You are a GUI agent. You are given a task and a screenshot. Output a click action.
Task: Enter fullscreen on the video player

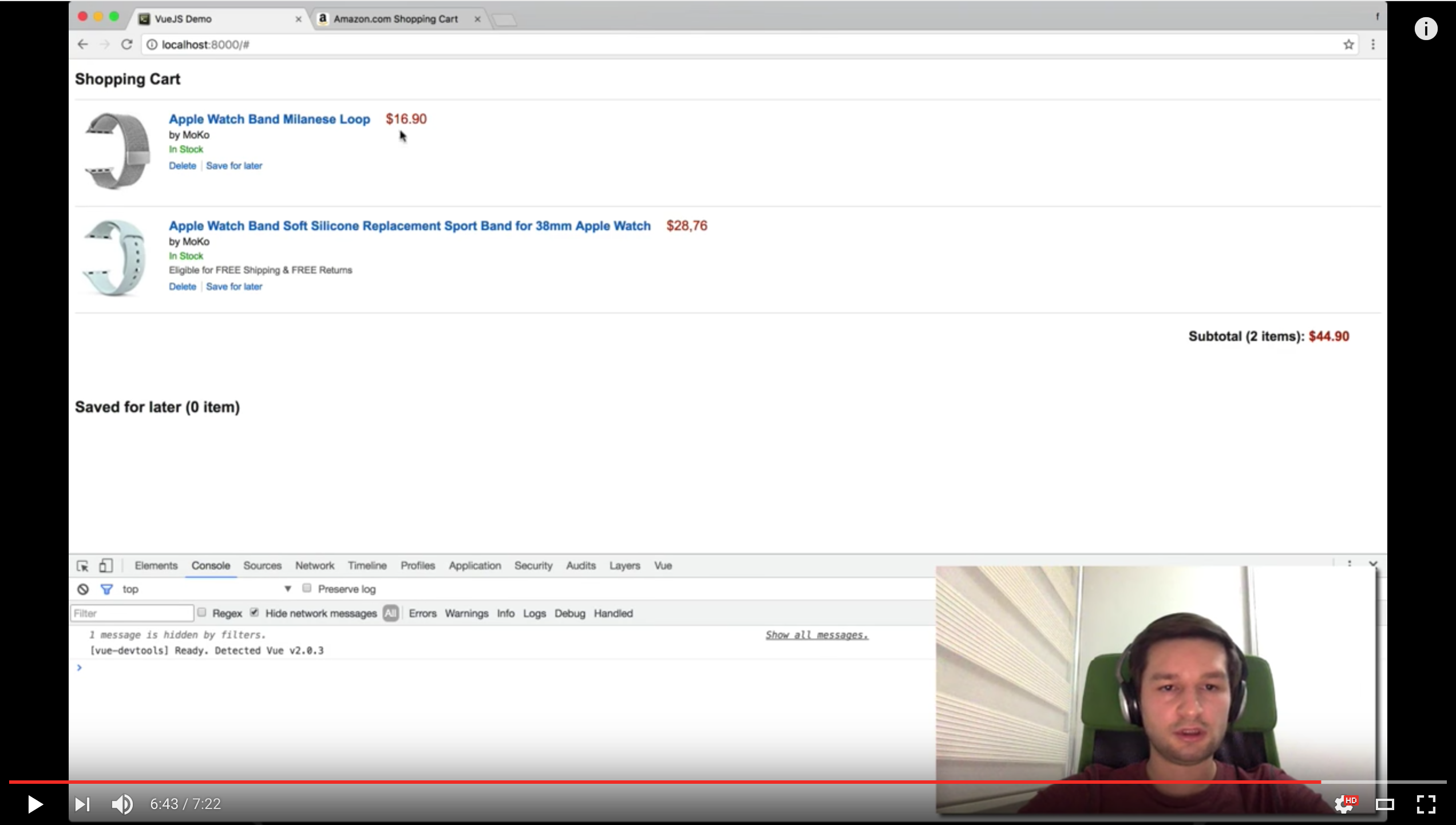click(1426, 804)
